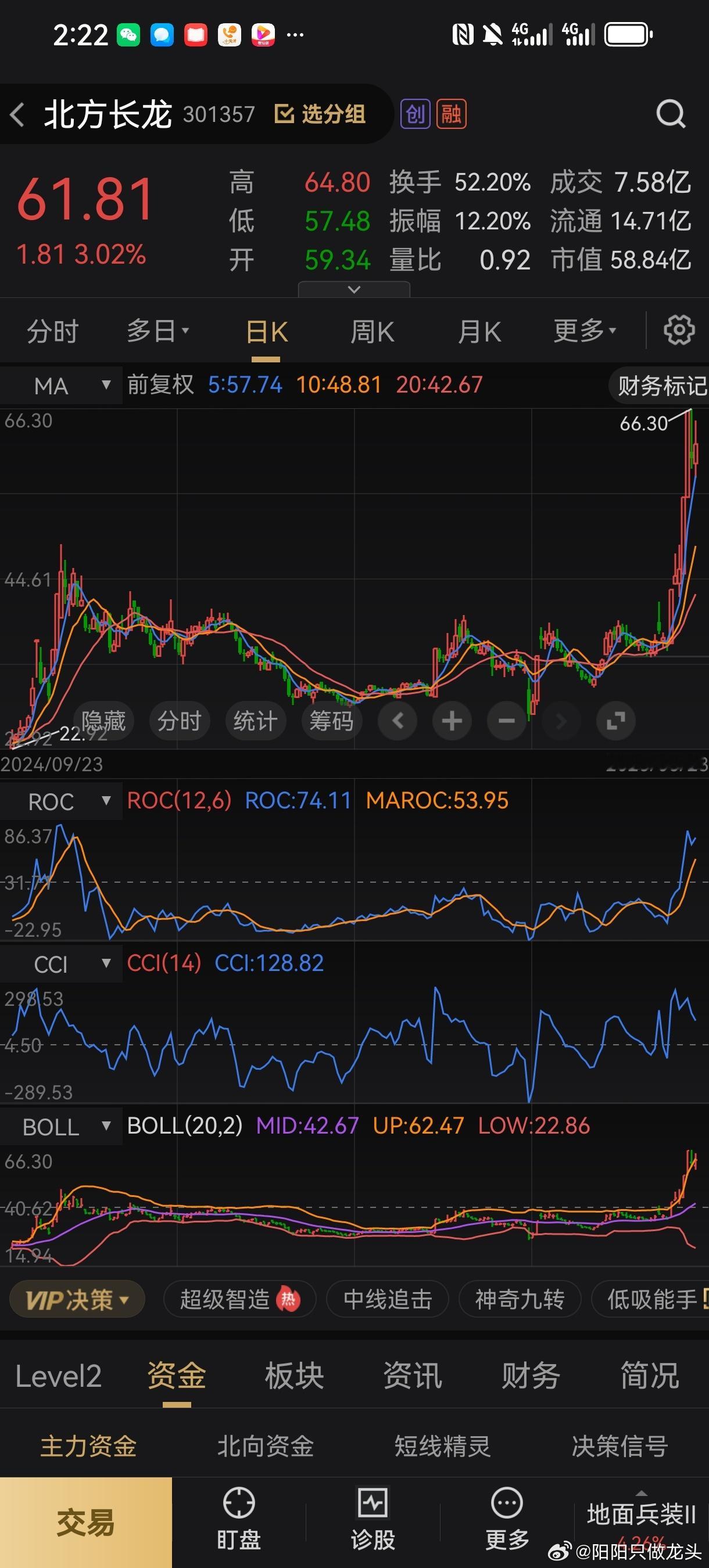This screenshot has width=709, height=1568.
Task: Switch to 分时 chart tab
Action: tap(53, 332)
